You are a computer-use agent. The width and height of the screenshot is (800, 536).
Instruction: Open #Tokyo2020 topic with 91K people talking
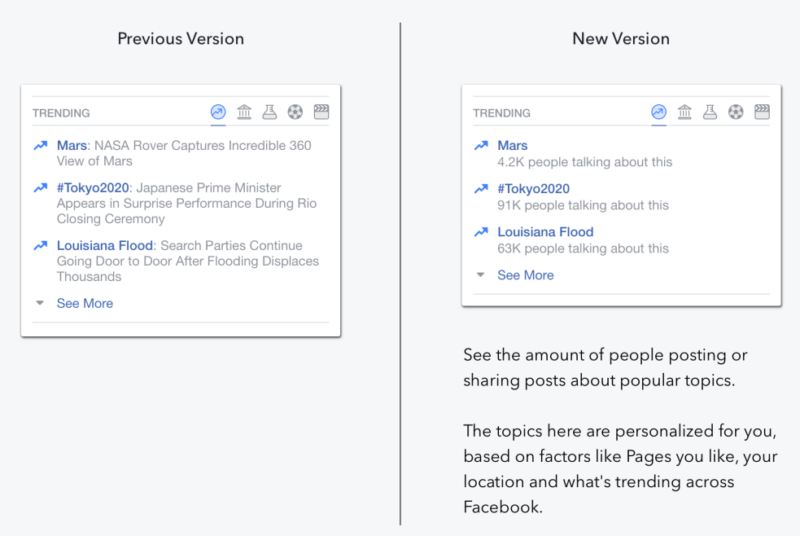[x=534, y=189]
